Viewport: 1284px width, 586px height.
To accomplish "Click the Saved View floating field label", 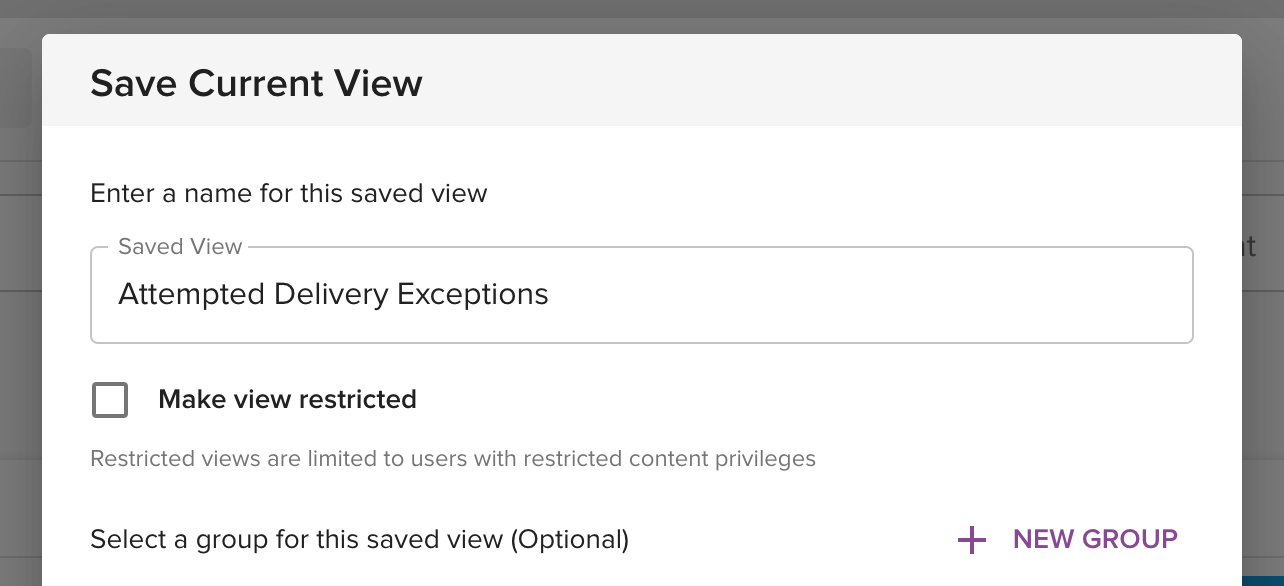I will tap(180, 247).
